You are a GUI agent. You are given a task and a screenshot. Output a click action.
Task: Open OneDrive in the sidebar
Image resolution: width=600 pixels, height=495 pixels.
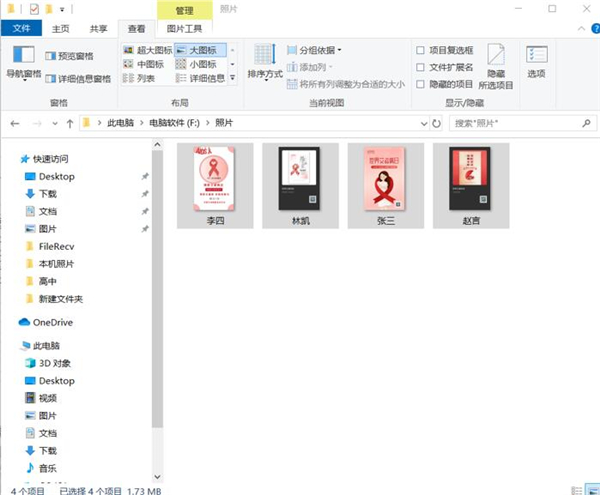[52, 322]
